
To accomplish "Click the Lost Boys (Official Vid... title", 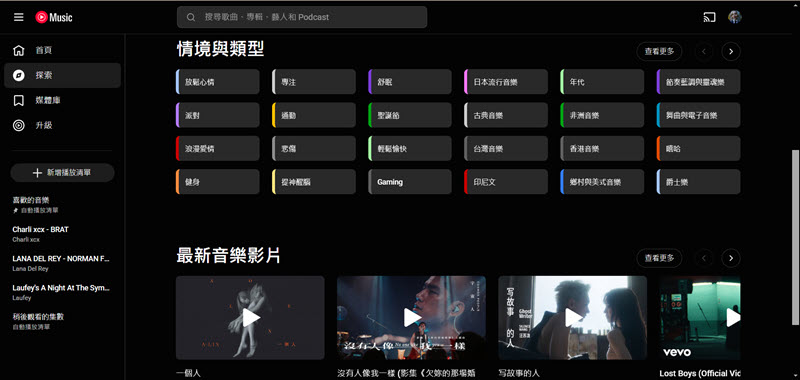I will click(x=700, y=373).
